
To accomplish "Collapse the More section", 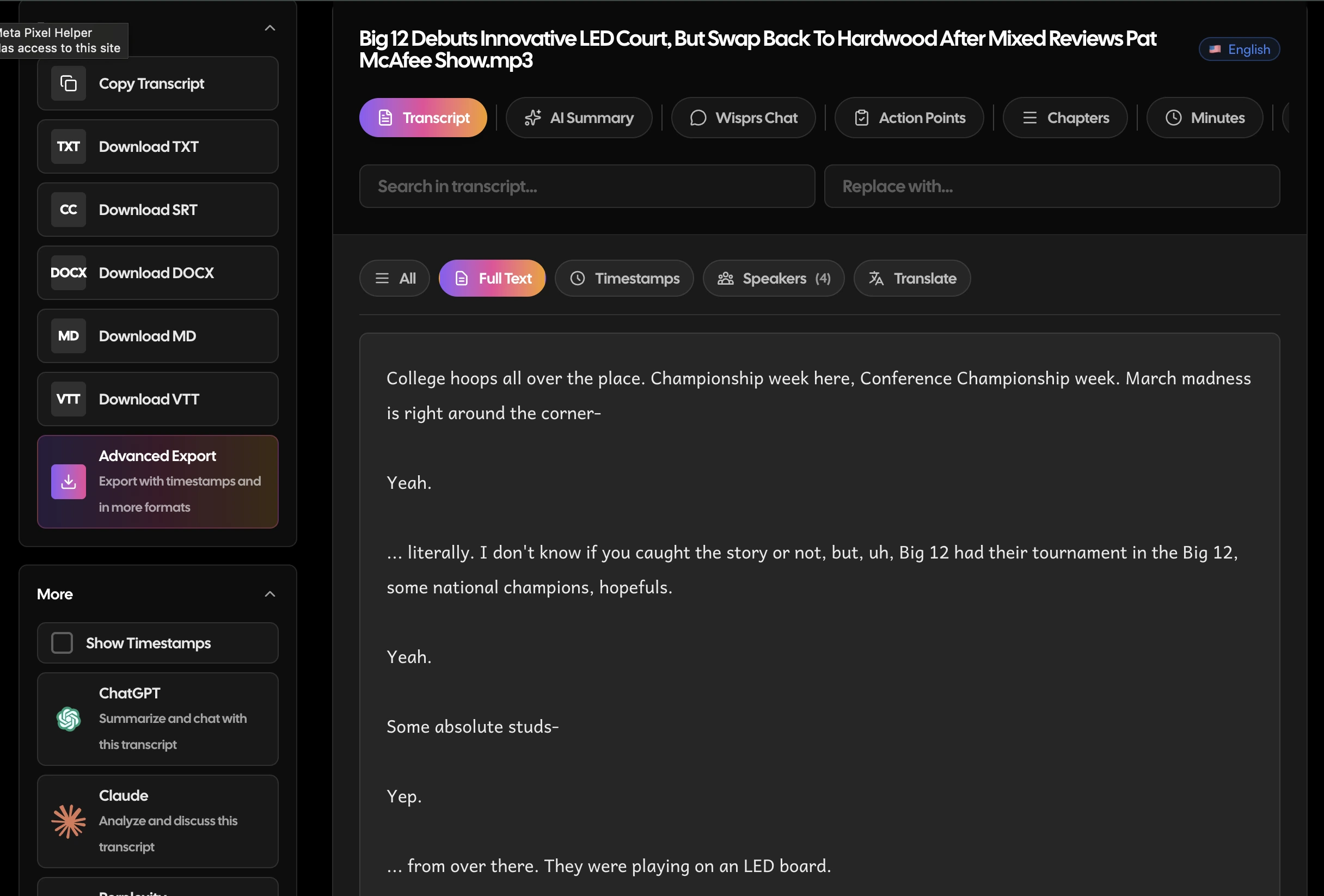I will tap(269, 593).
